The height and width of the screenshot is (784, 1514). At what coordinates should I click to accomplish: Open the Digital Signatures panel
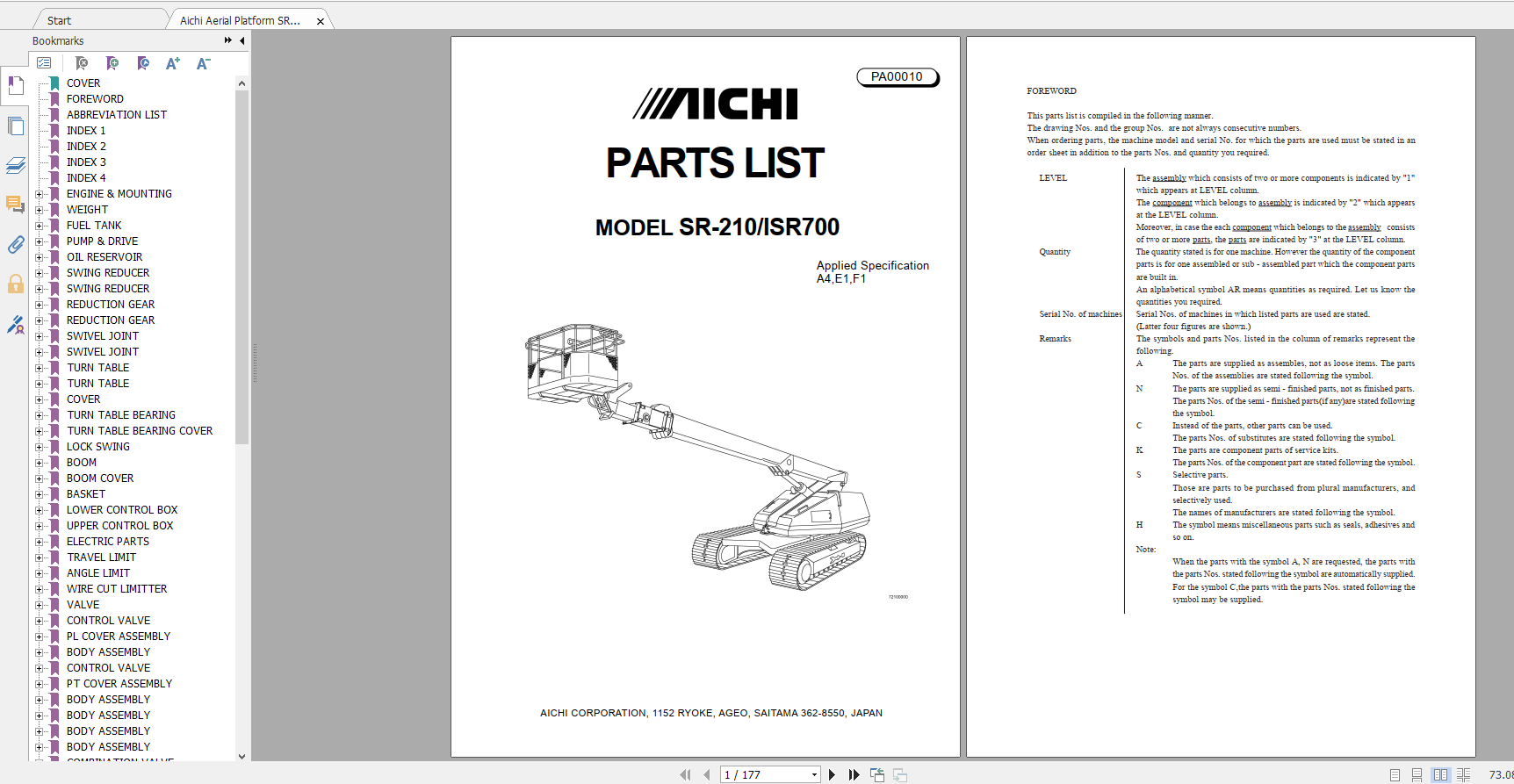click(15, 325)
